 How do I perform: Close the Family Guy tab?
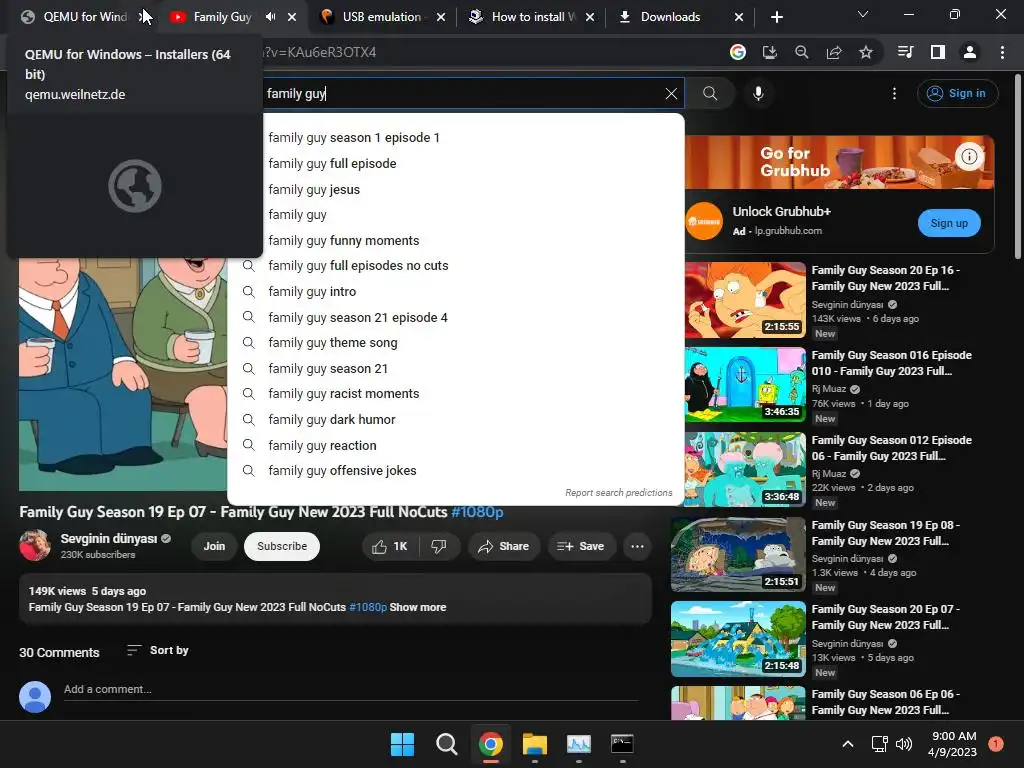292,17
